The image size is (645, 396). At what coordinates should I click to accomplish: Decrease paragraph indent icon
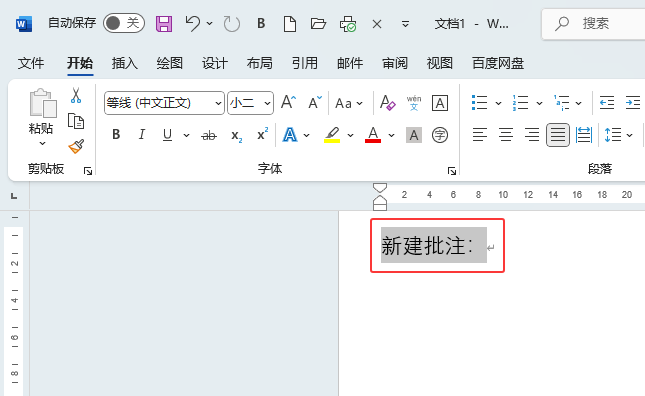[607, 103]
